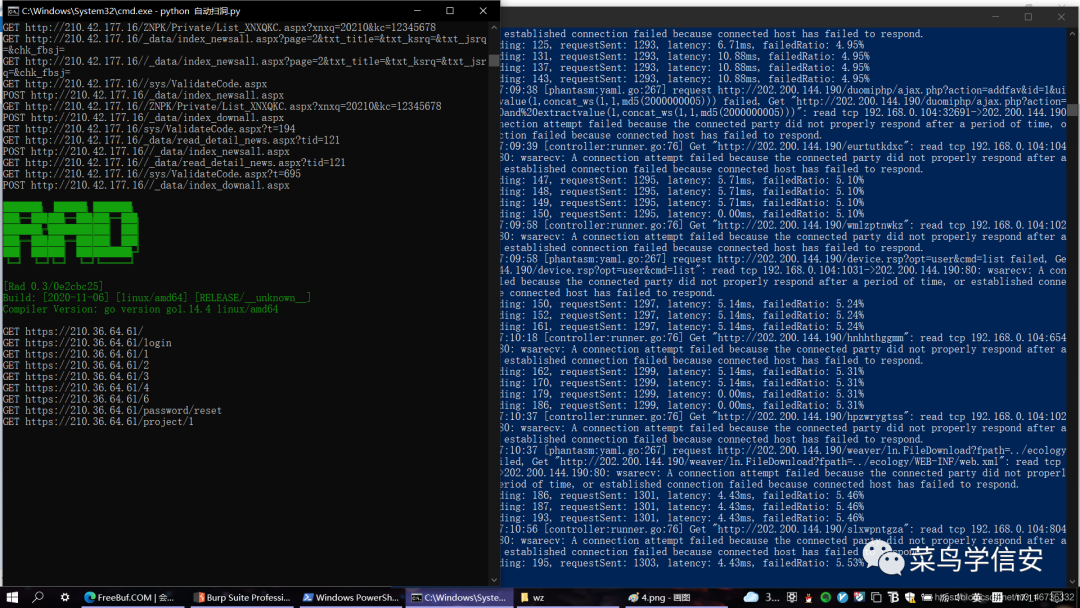Minimize the cmd.exe python window
The height and width of the screenshot is (608, 1080).
pyautogui.click(x=417, y=10)
